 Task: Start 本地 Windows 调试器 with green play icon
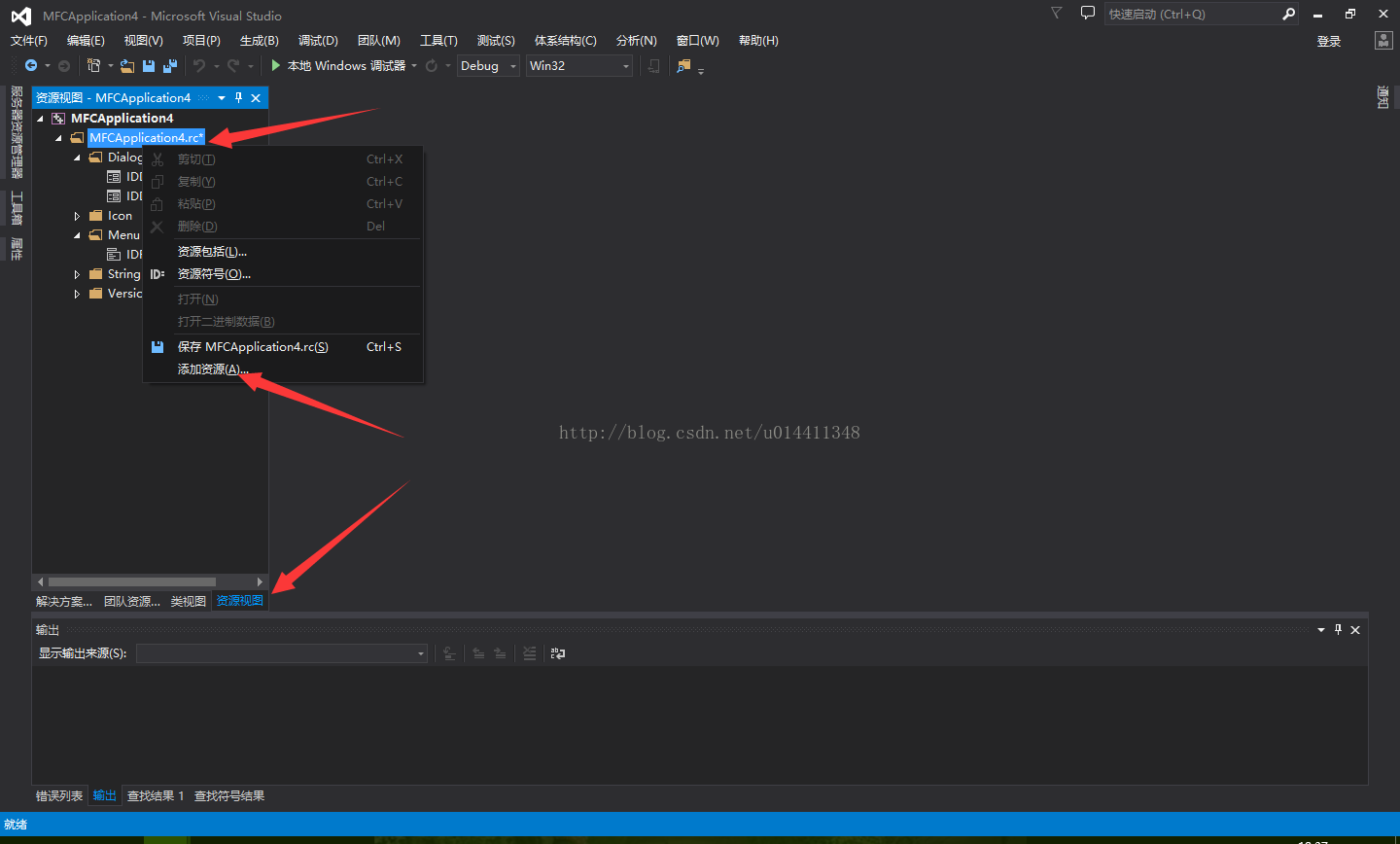click(338, 65)
